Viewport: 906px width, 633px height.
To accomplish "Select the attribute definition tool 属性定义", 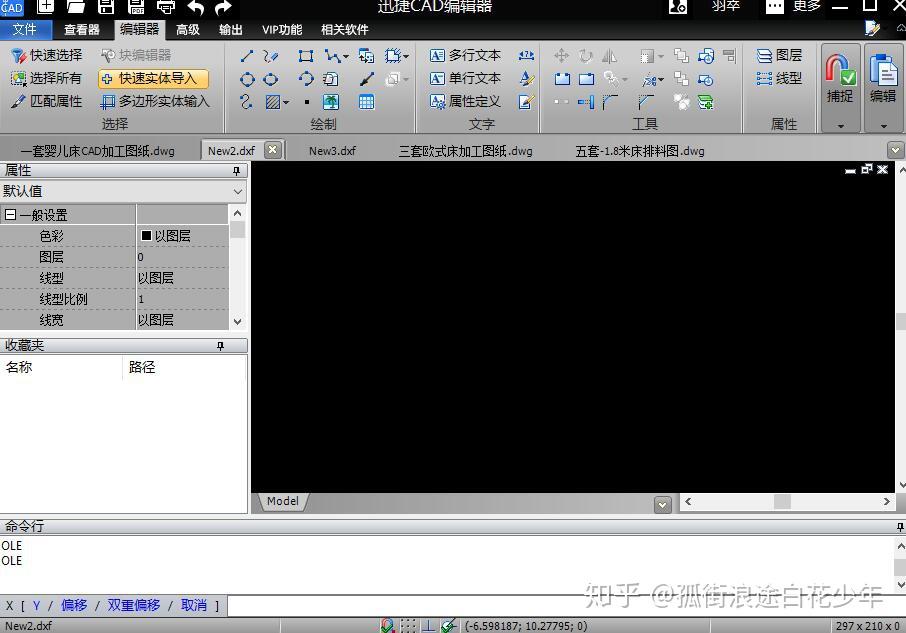I will tap(466, 101).
